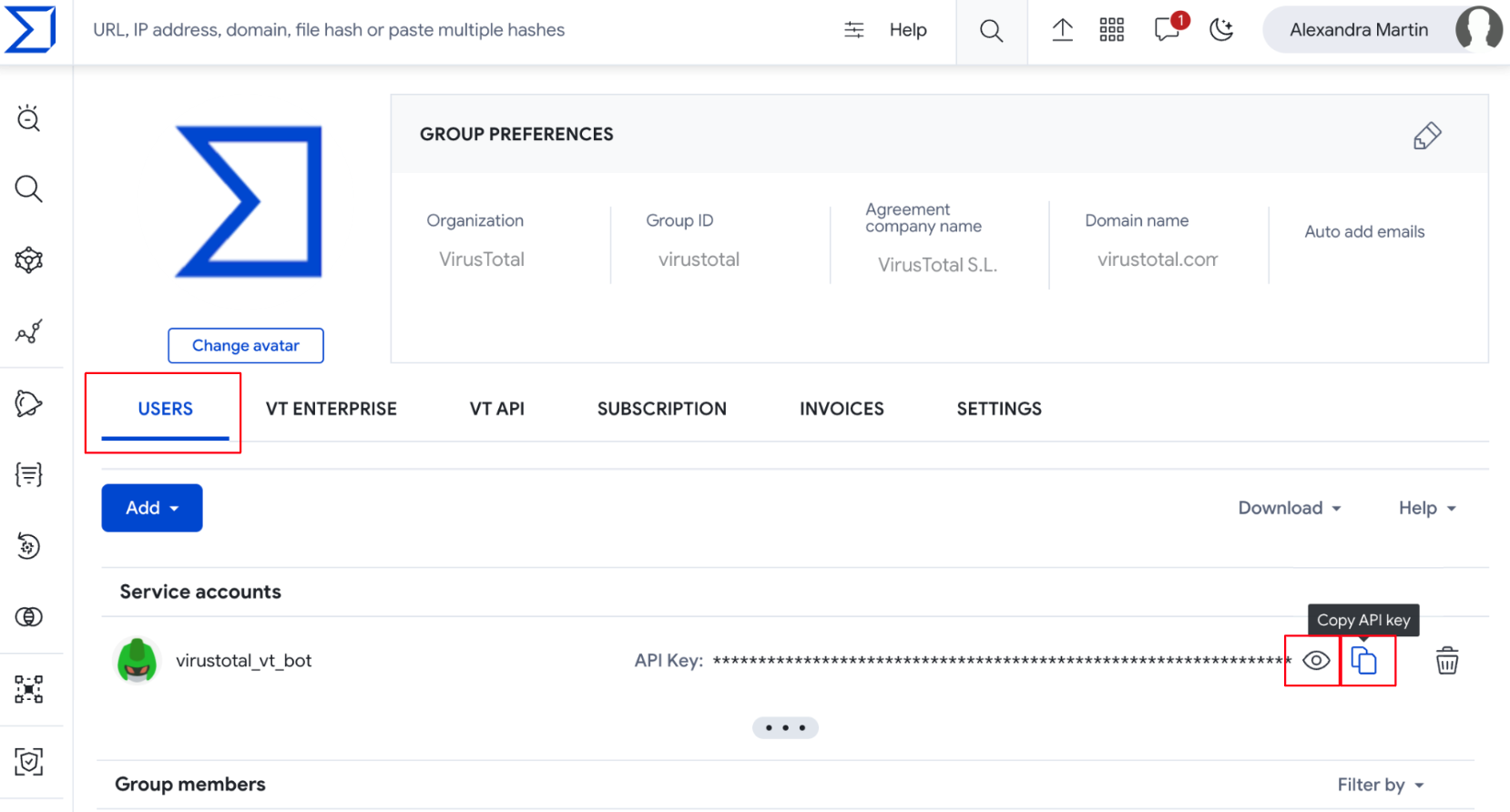Screen dimensions: 1510x812
Task: Click the upload file arrow icon
Action: click(x=1062, y=30)
